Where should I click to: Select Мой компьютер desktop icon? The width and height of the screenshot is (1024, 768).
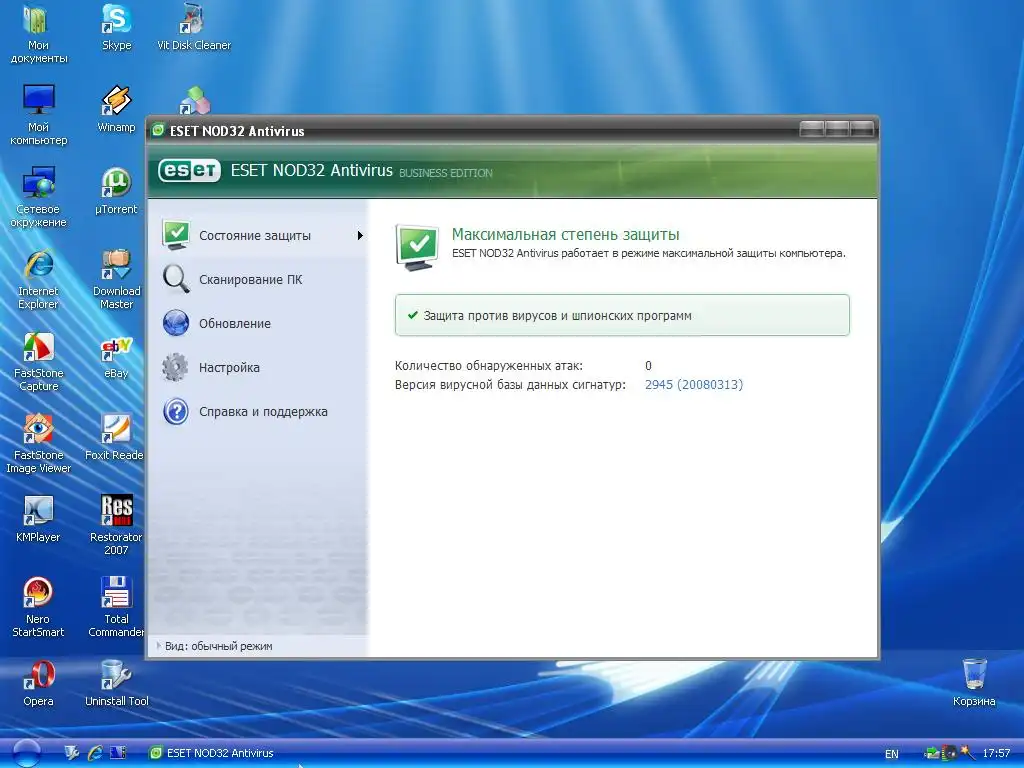coord(39,116)
